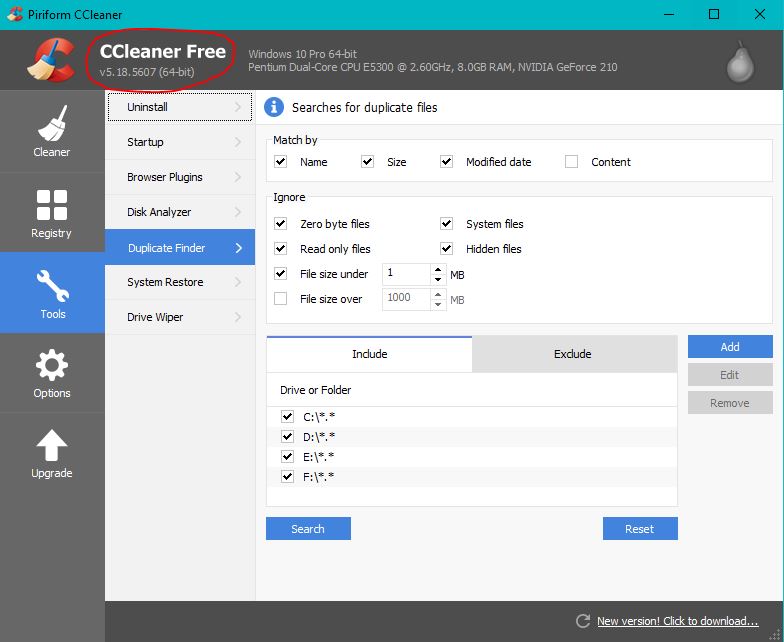Open Browser Plugins tool
Image resolution: width=784 pixels, height=642 pixels.
tap(180, 177)
